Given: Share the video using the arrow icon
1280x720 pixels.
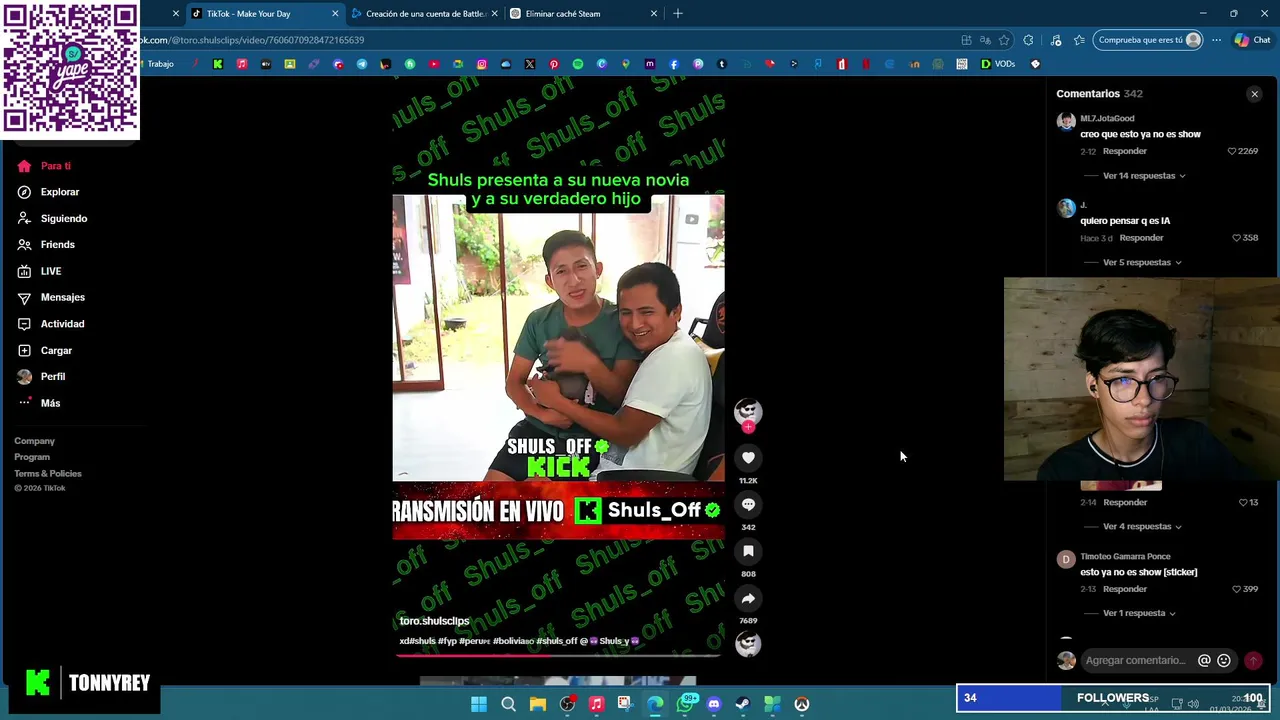Looking at the screenshot, I should coord(748,598).
